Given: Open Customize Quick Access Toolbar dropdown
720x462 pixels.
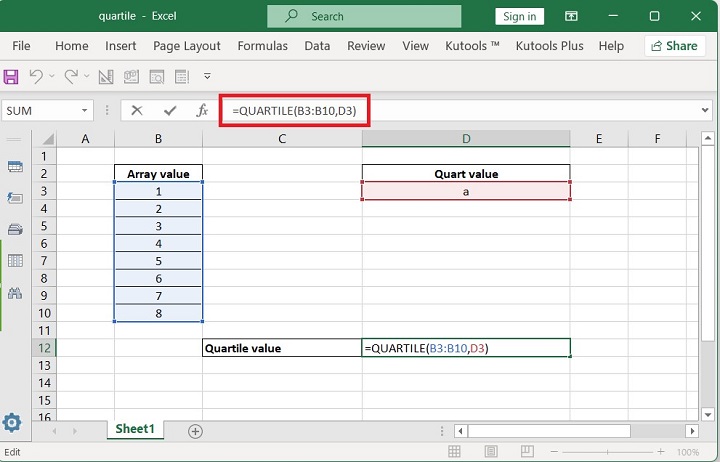Looking at the screenshot, I should click(x=207, y=76).
